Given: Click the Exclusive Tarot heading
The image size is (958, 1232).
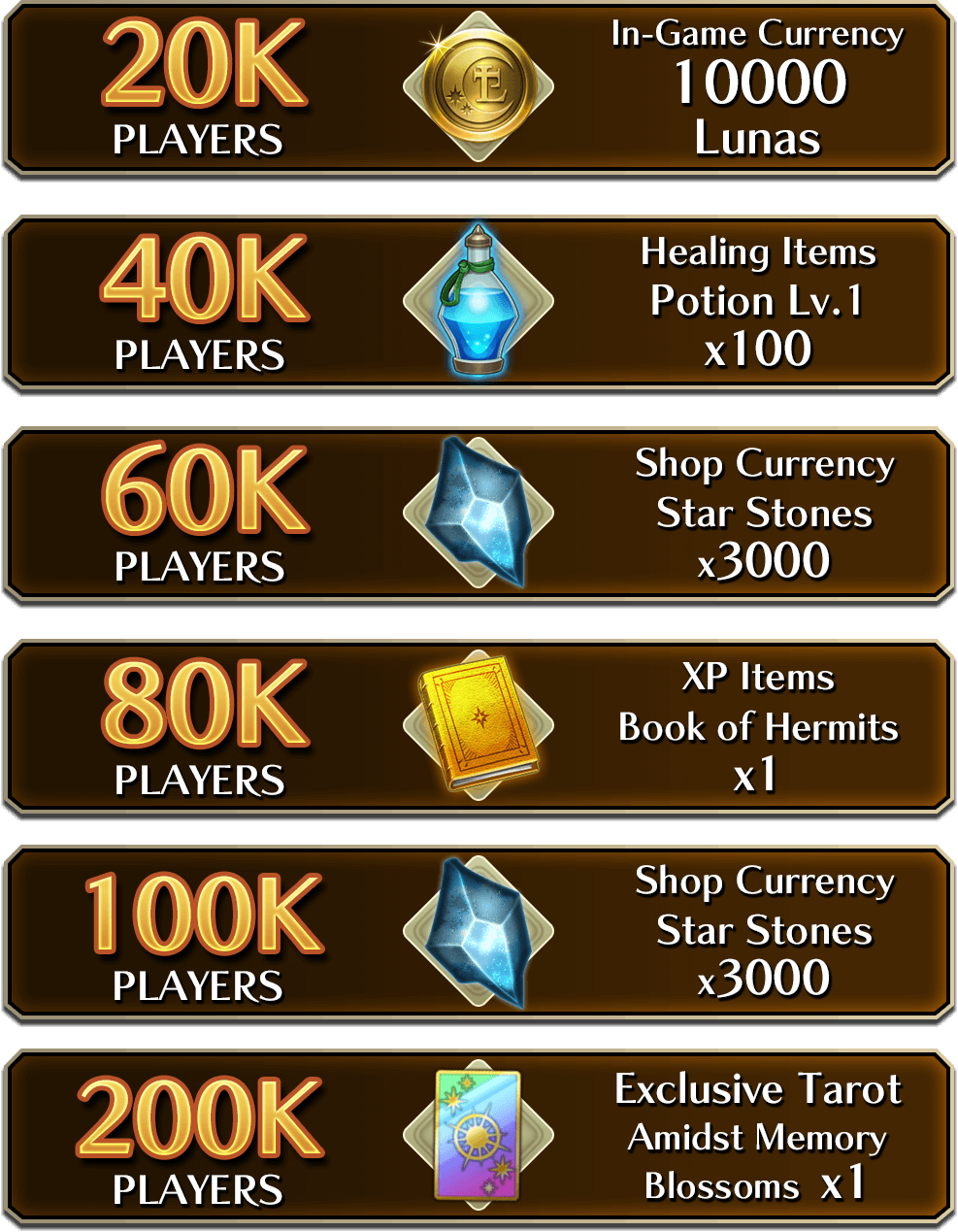Looking at the screenshot, I should (758, 1089).
